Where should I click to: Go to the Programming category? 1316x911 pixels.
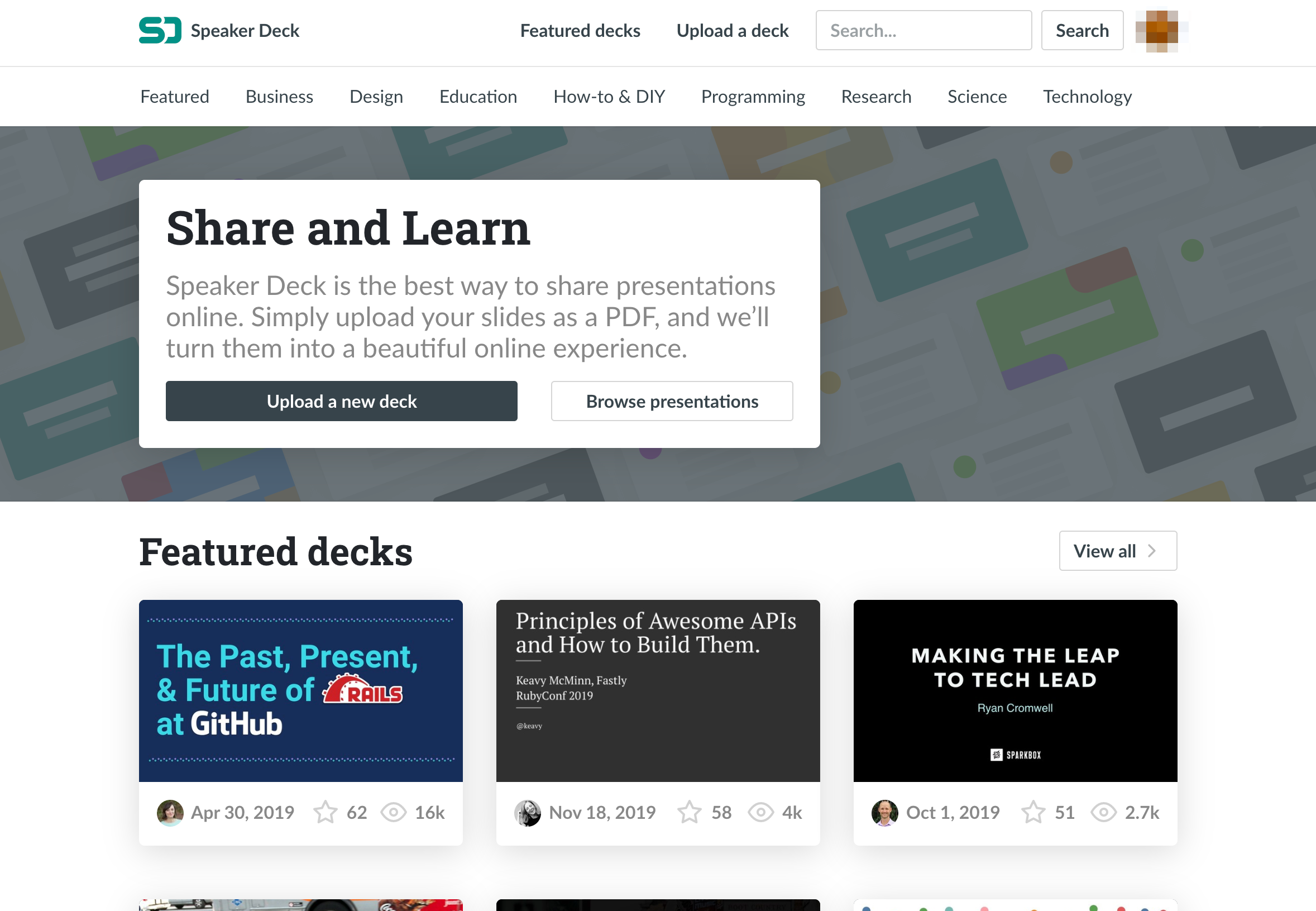(753, 97)
